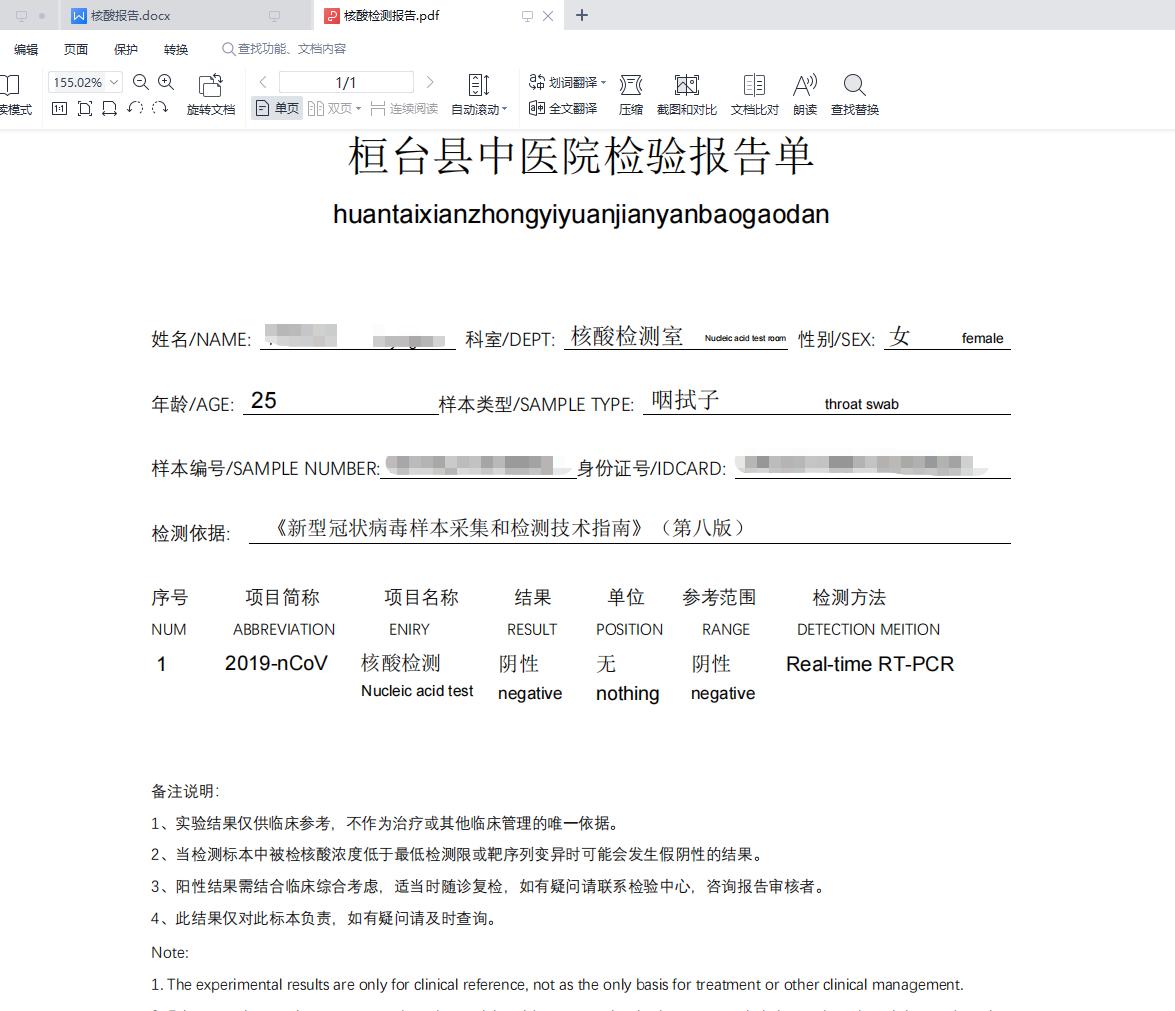Image resolution: width=1175 pixels, height=1011 pixels.
Task: Click the next page arrow button
Action: click(x=428, y=82)
